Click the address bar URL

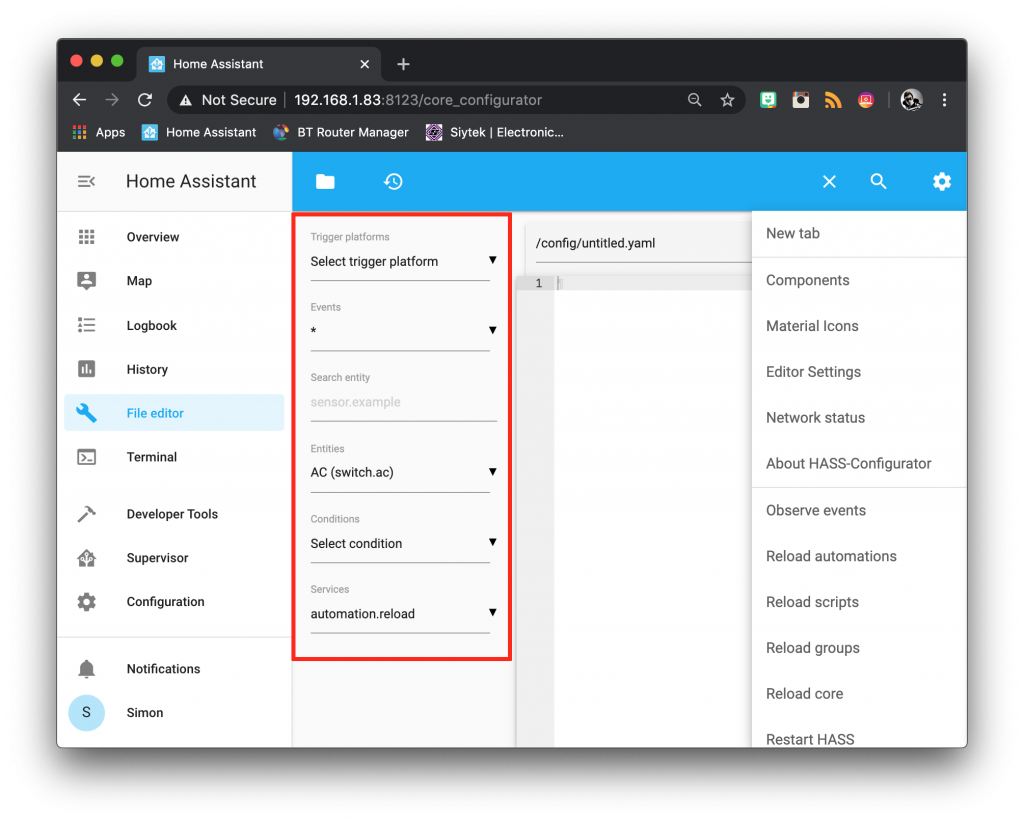pos(418,100)
